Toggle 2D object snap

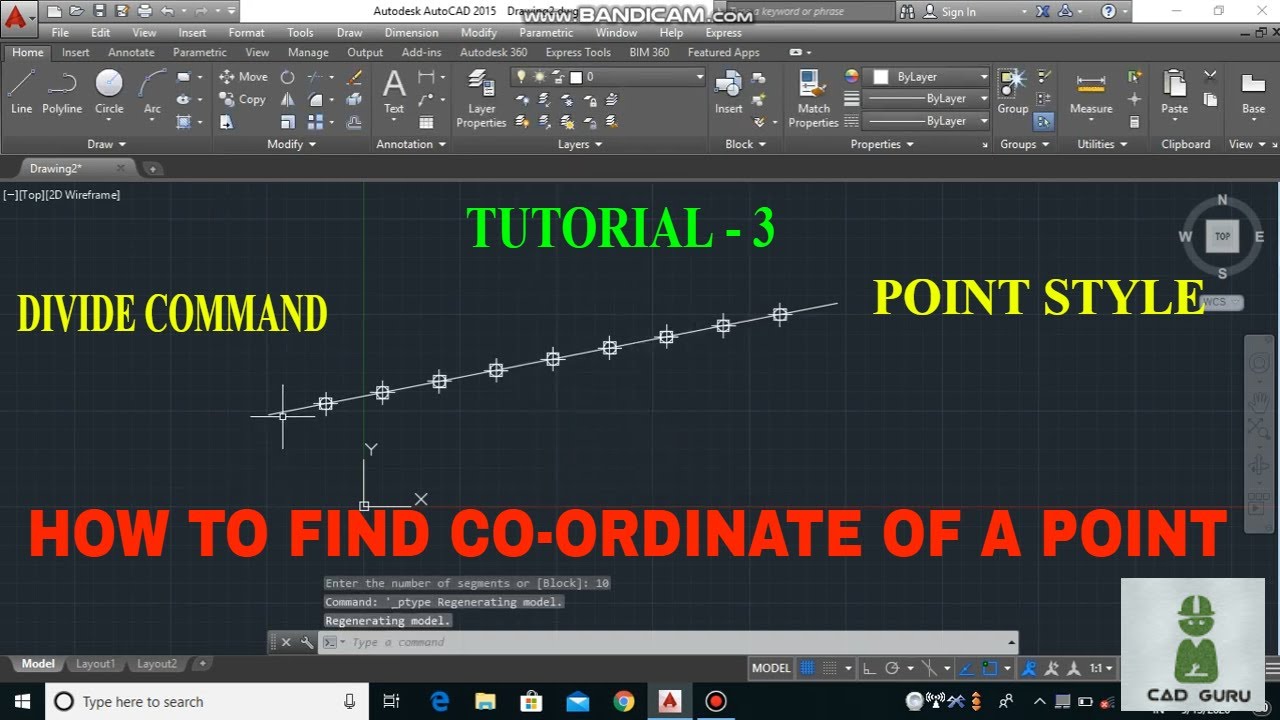[x=989, y=668]
